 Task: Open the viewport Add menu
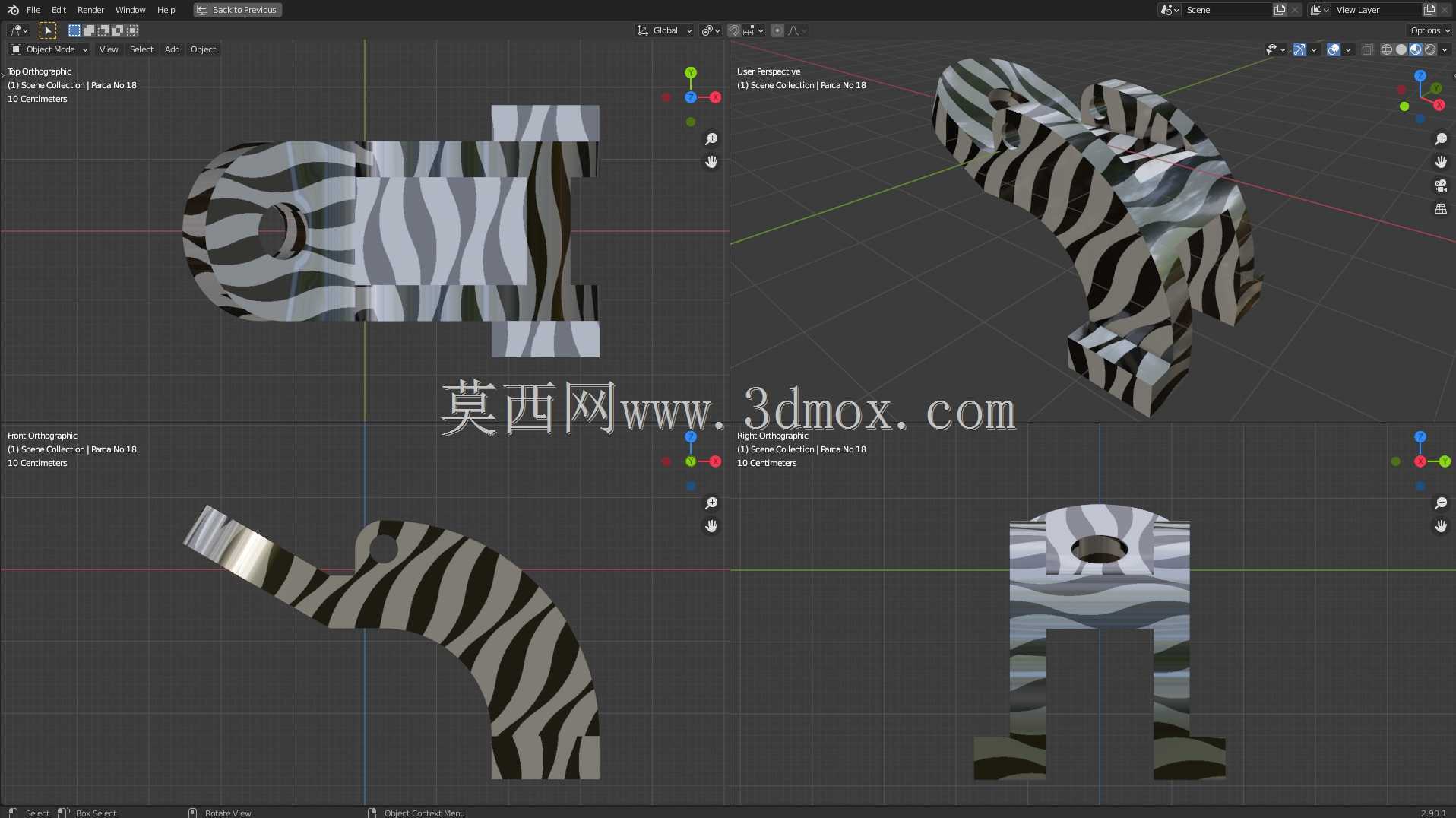coord(173,49)
